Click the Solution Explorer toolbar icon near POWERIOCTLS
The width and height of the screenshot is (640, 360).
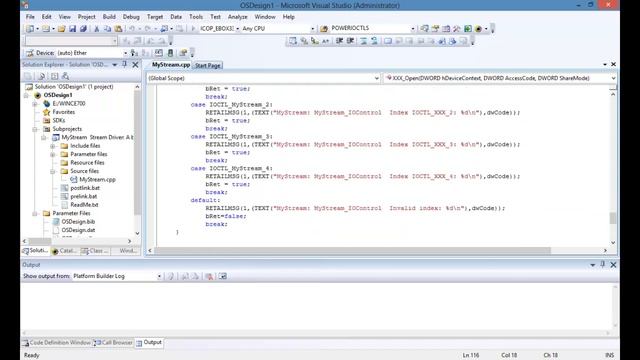coord(424,29)
